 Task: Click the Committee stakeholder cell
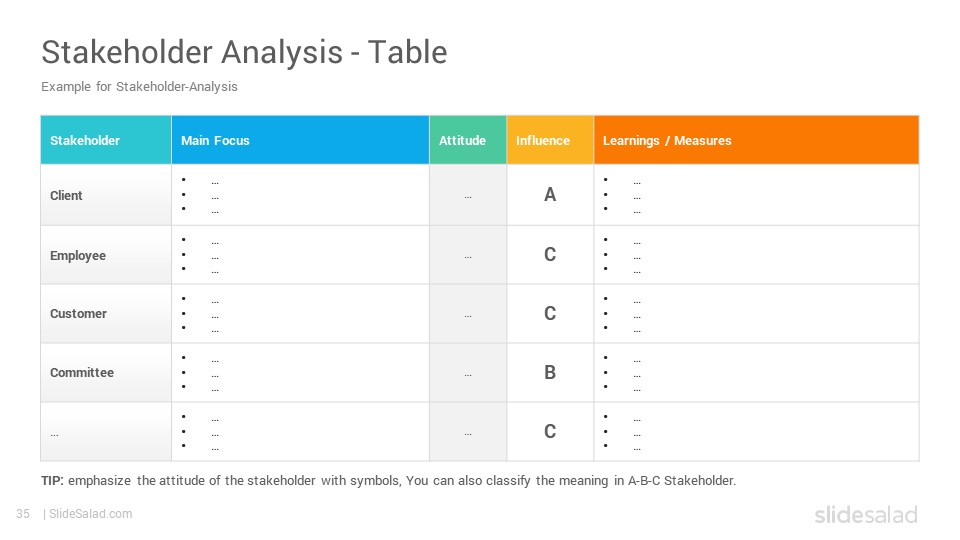106,372
